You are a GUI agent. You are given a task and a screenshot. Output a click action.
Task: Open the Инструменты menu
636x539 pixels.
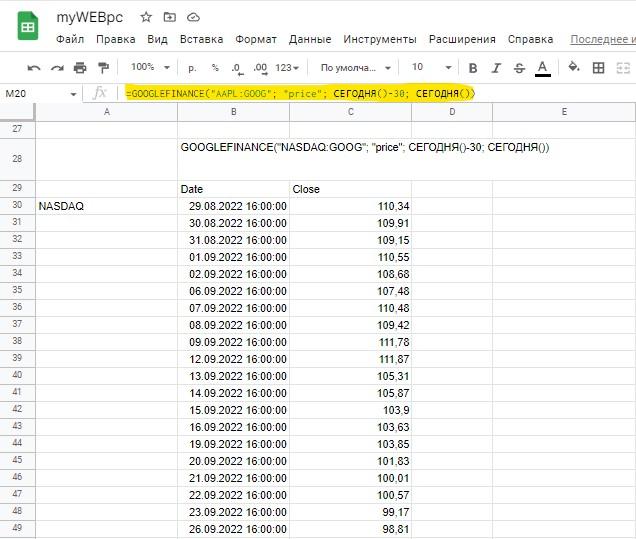[x=380, y=39]
